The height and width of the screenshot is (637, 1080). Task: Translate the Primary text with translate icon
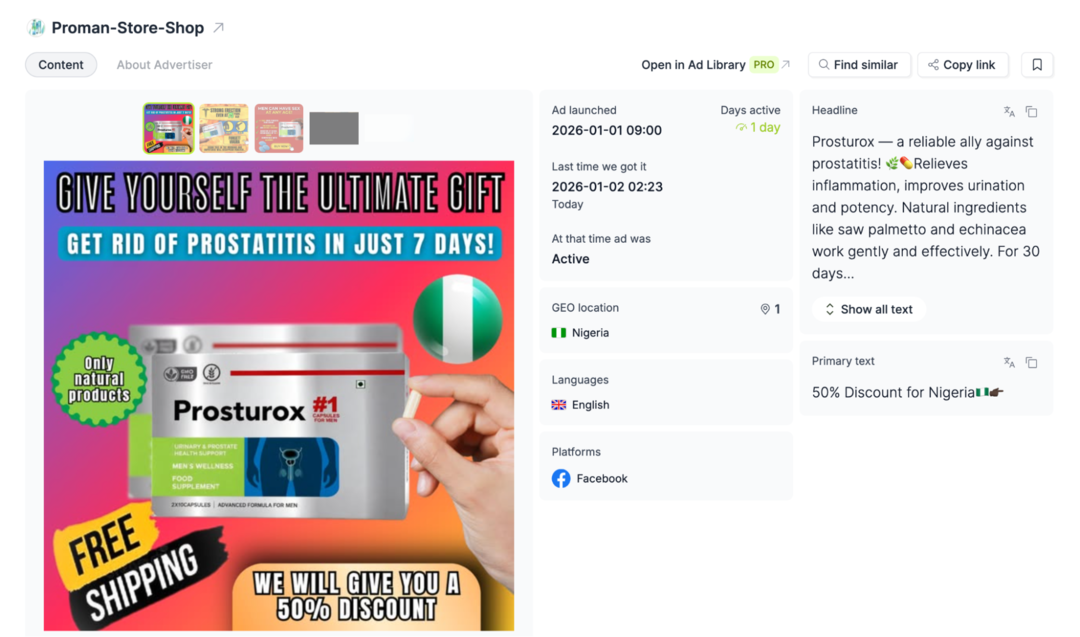pyautogui.click(x=1009, y=362)
